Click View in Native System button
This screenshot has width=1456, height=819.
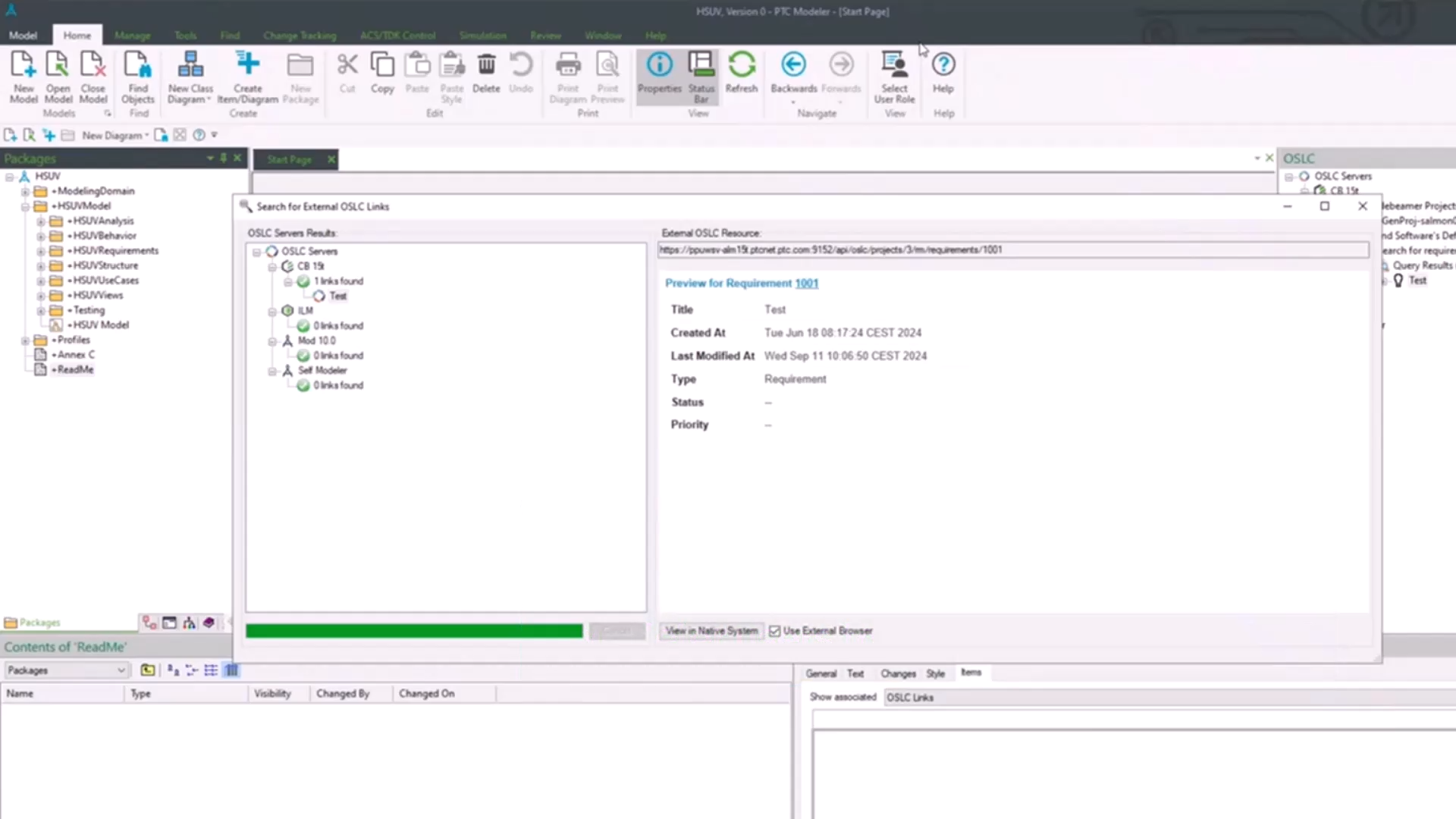(711, 631)
